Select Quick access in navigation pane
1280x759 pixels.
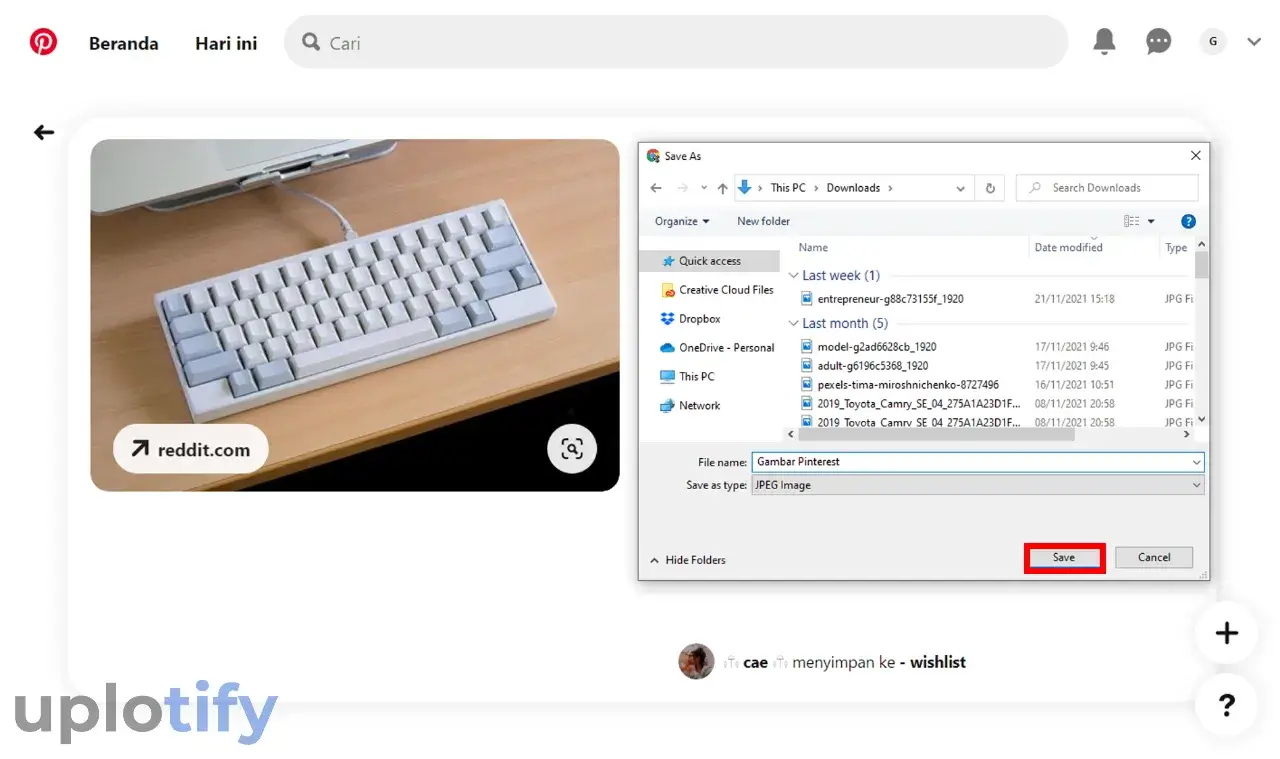709,261
